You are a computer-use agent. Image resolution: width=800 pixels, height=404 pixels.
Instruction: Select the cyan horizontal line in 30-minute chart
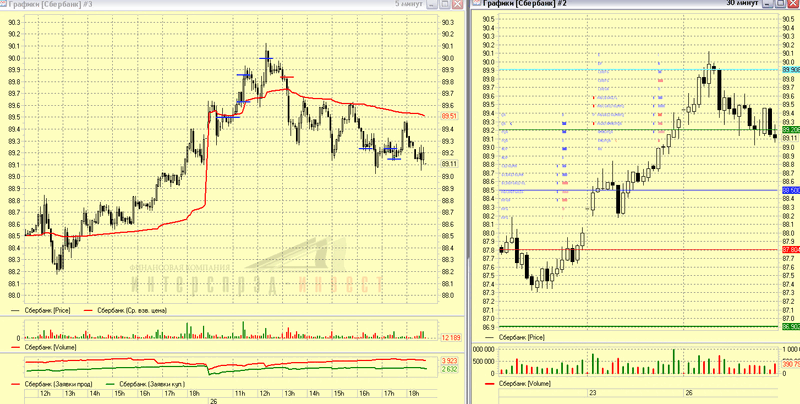pyautogui.click(x=638, y=69)
